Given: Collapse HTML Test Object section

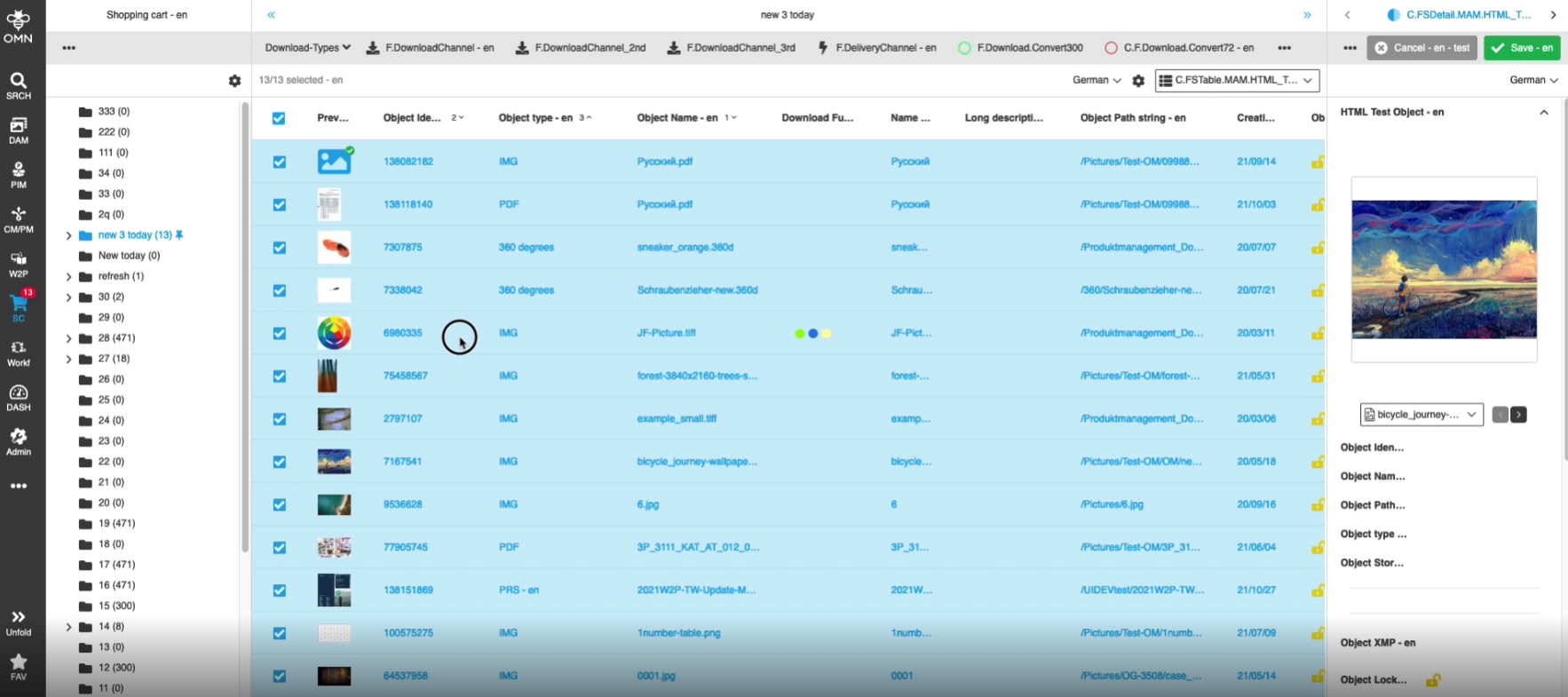Looking at the screenshot, I should 1544,113.
